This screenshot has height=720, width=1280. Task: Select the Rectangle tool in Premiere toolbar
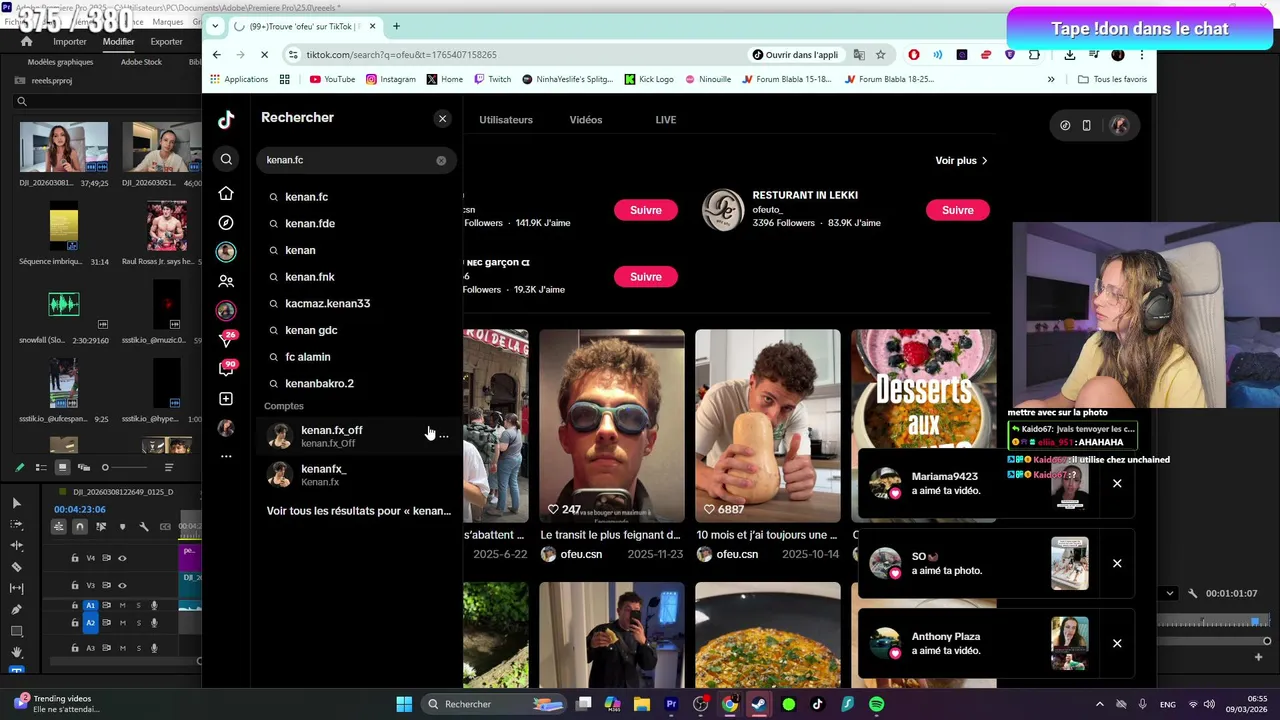pos(16,631)
